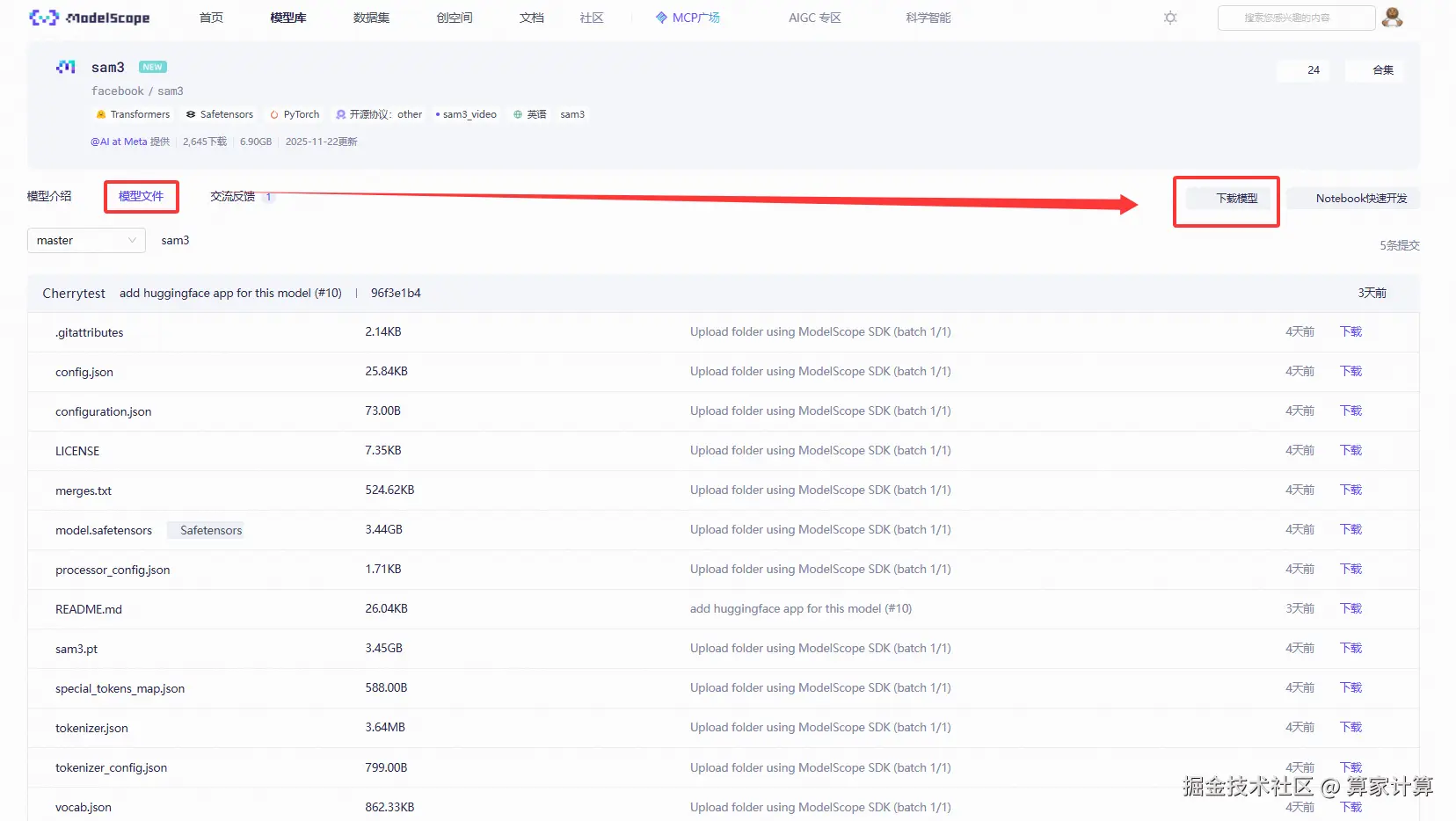1456x821 pixels.
Task: Open the config.json file
Action: 84,372
